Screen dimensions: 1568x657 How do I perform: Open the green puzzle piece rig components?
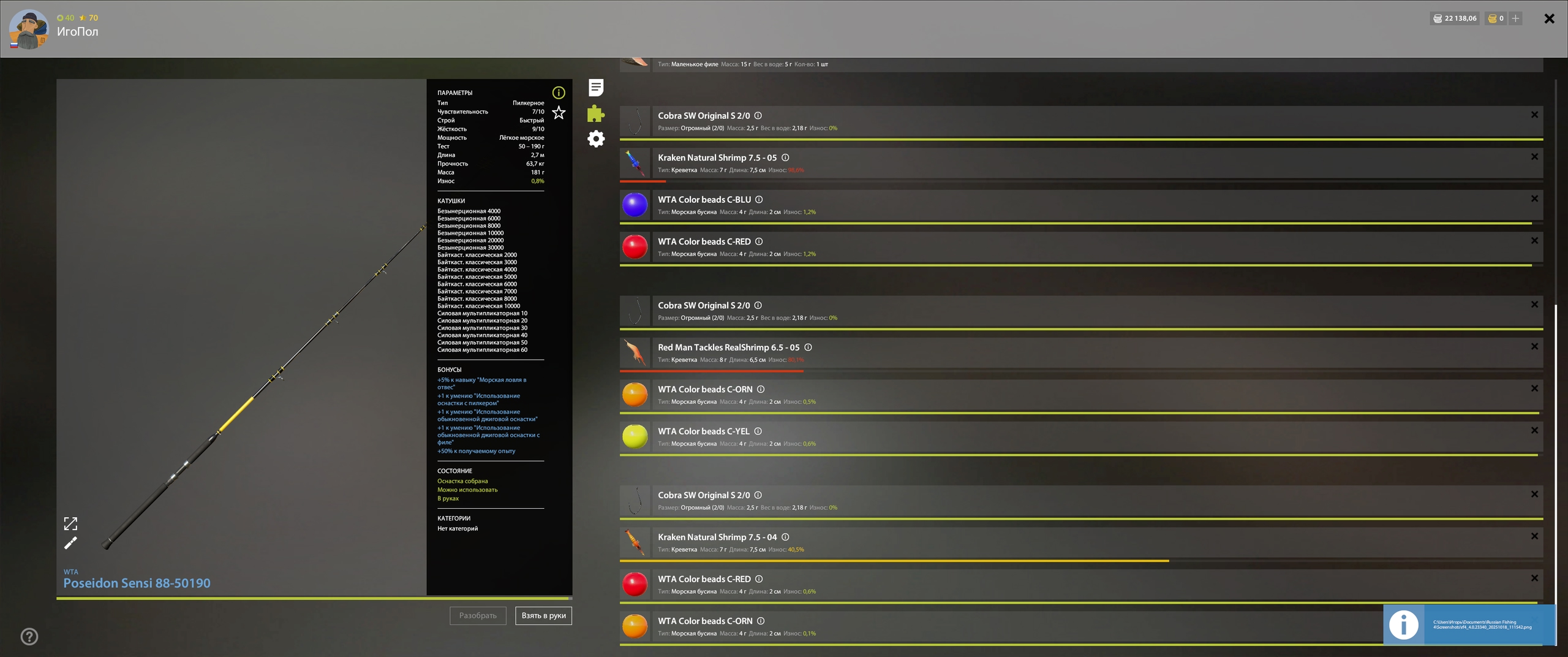(x=596, y=113)
